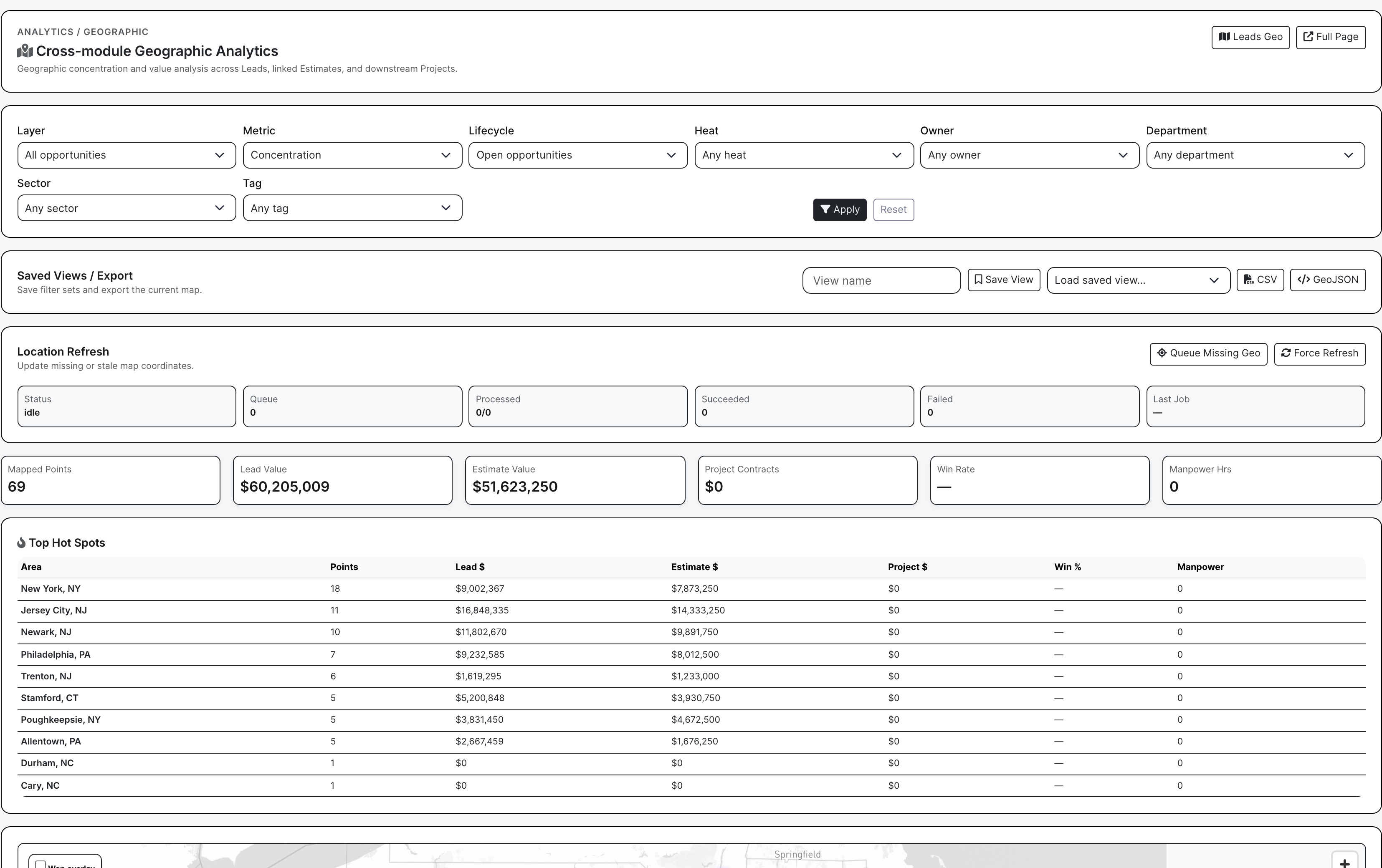Expand the Heat filter dropdown
1382x868 pixels.
[803, 156]
